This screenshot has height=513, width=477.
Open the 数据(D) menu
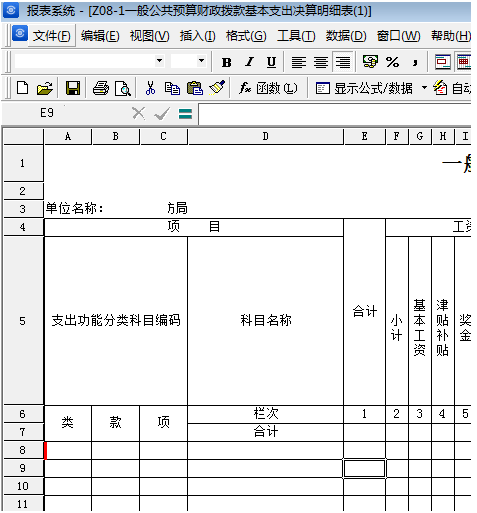[x=346, y=36]
